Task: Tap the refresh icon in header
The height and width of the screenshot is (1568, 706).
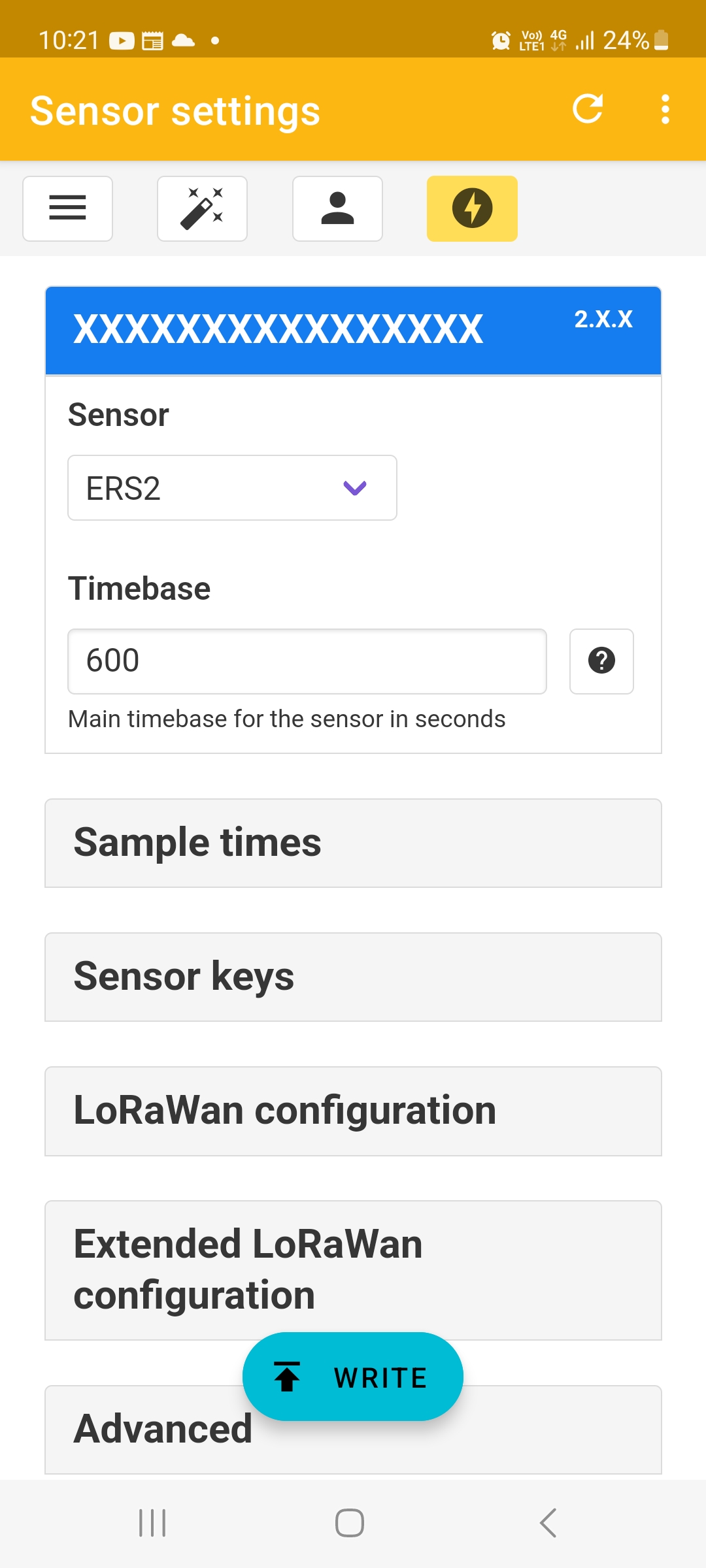Action: point(587,109)
